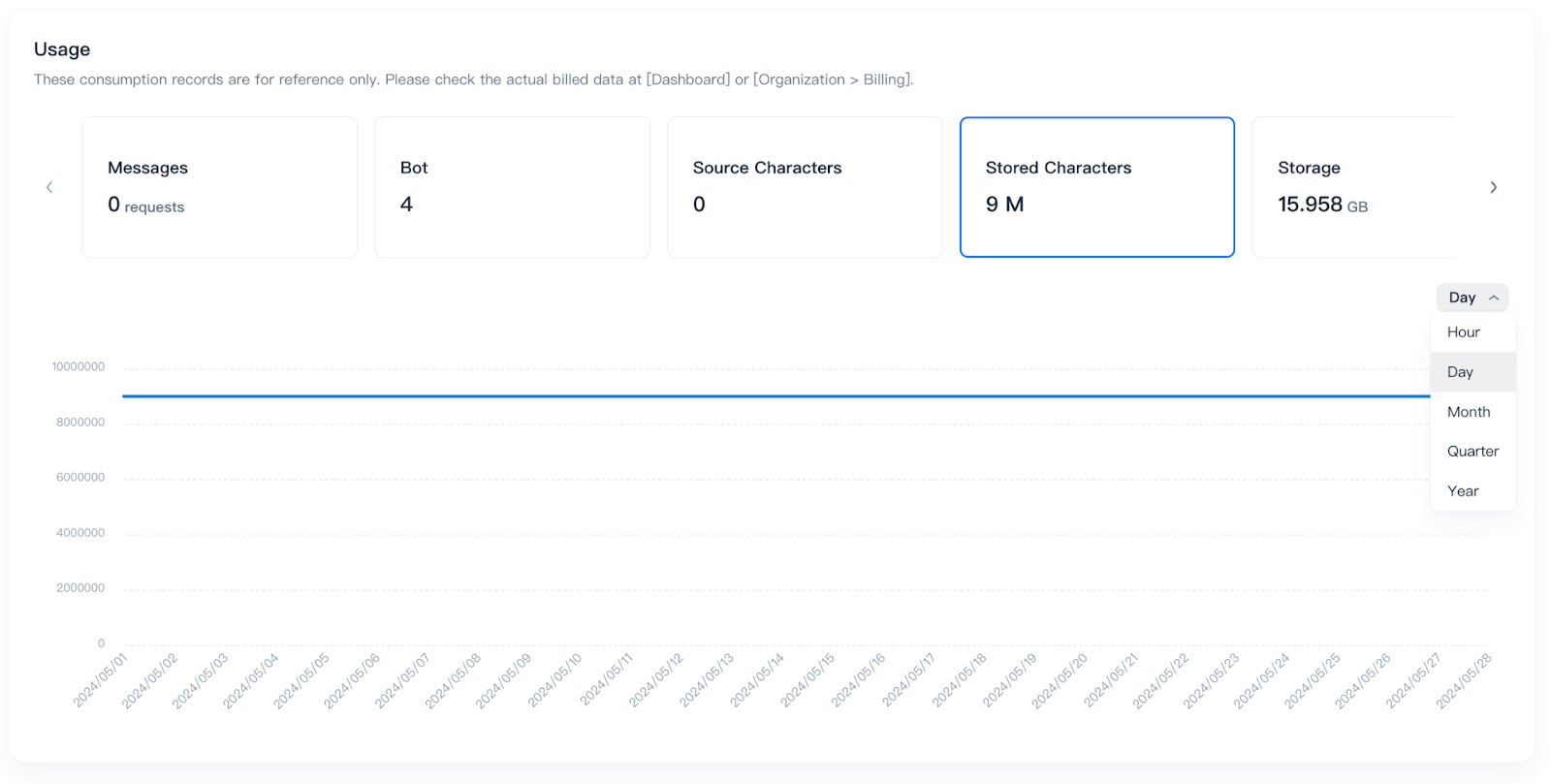Select Year from the interval list
This screenshot has width=1551, height=784.
(1463, 491)
